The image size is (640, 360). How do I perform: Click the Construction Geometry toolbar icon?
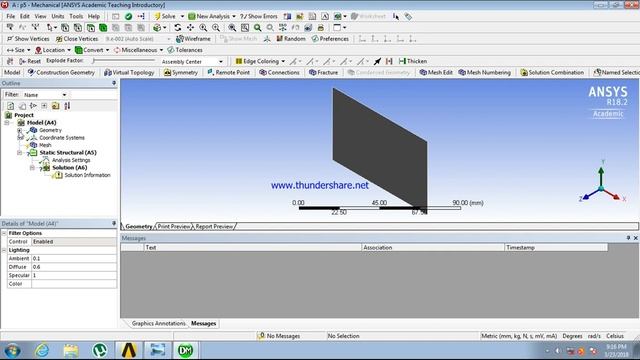(61, 72)
